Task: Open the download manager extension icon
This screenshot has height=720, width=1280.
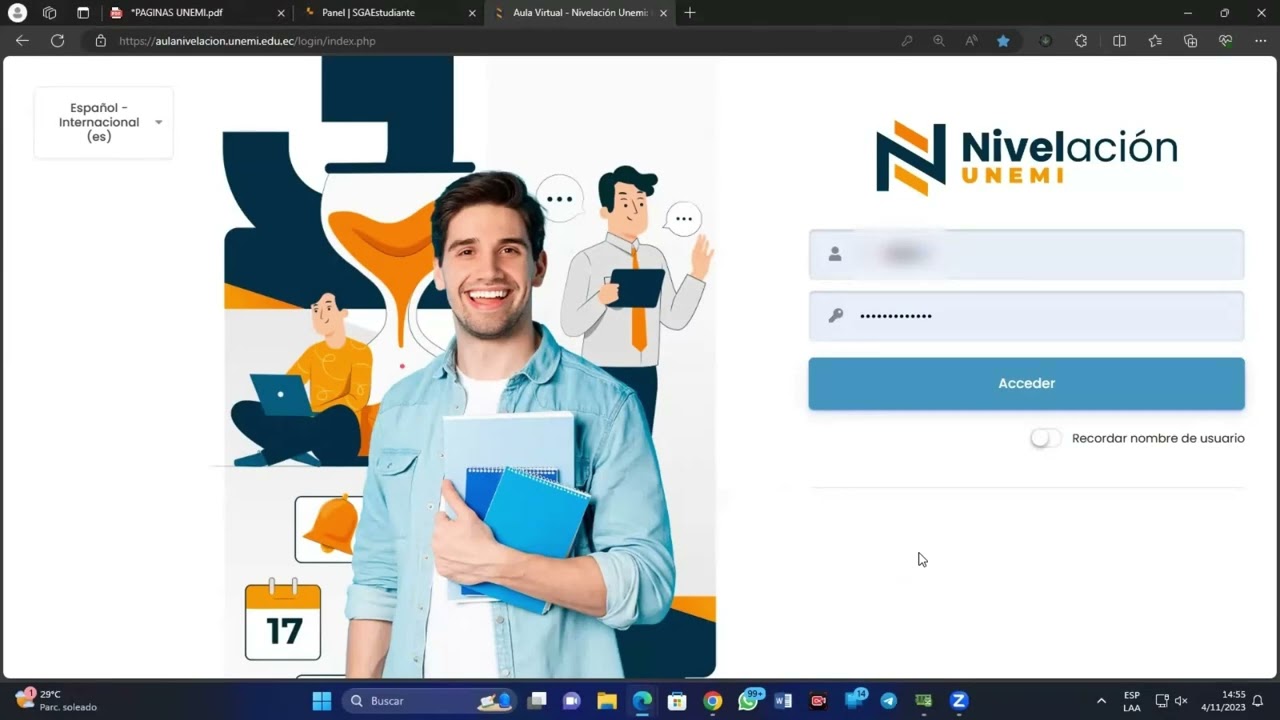Action: tap(1045, 41)
